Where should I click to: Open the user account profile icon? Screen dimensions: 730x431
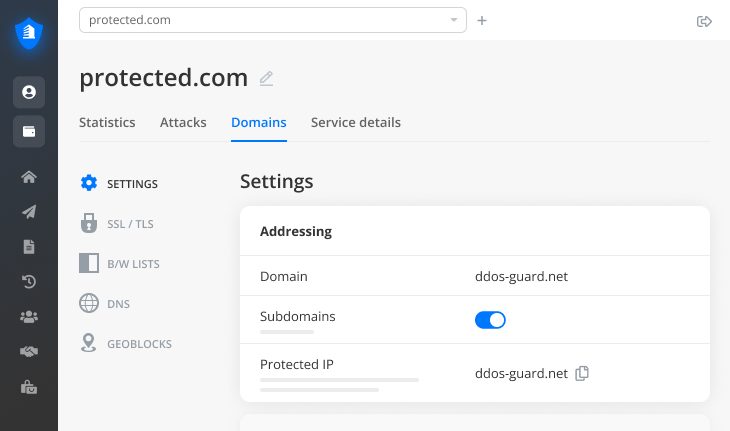click(29, 92)
